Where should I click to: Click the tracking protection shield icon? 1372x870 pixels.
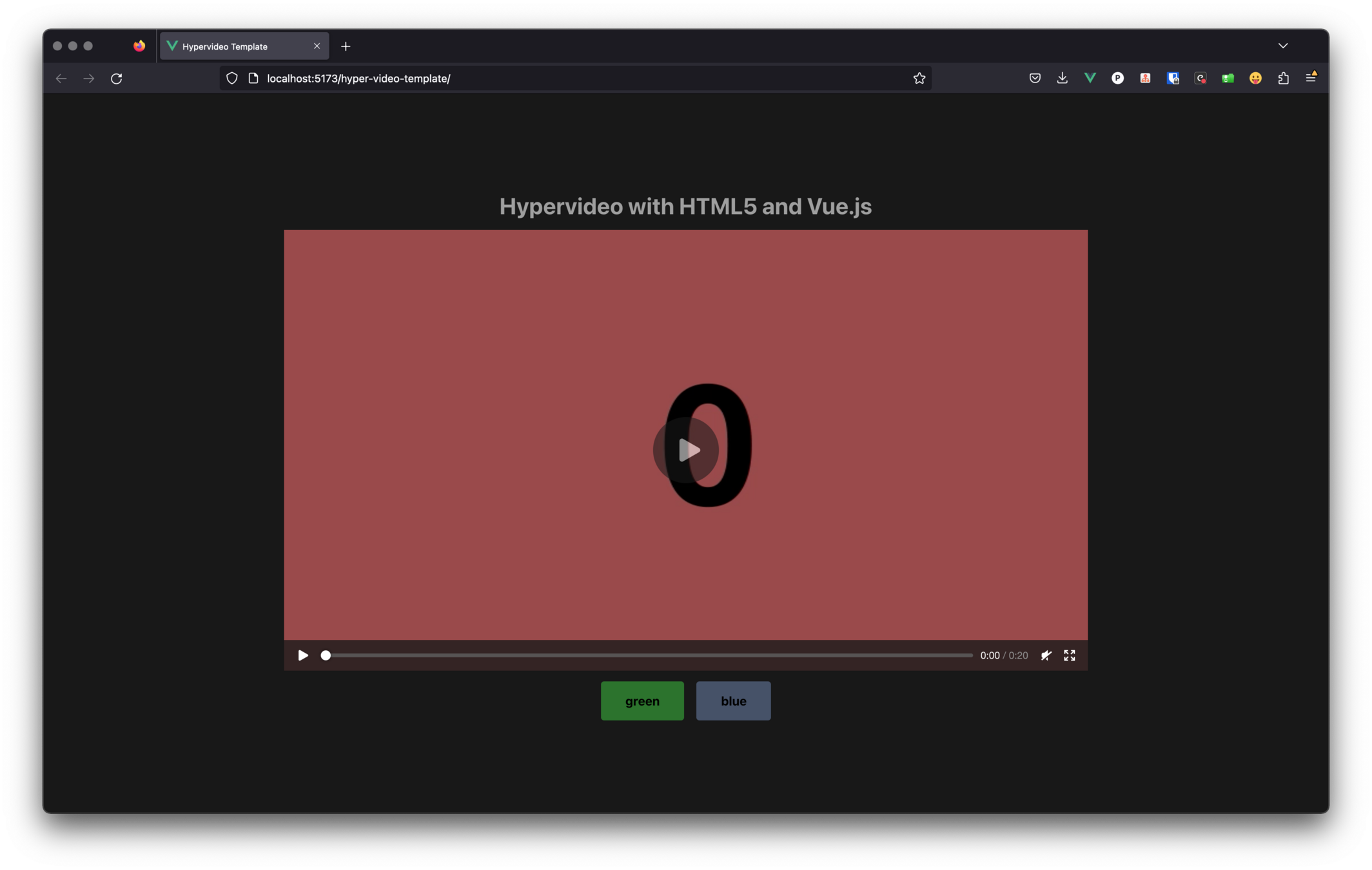(x=232, y=78)
